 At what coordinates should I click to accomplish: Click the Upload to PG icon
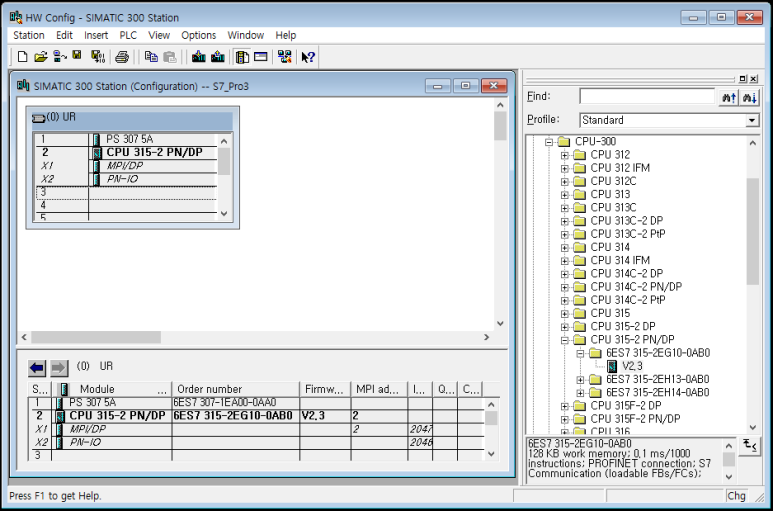pos(217,57)
